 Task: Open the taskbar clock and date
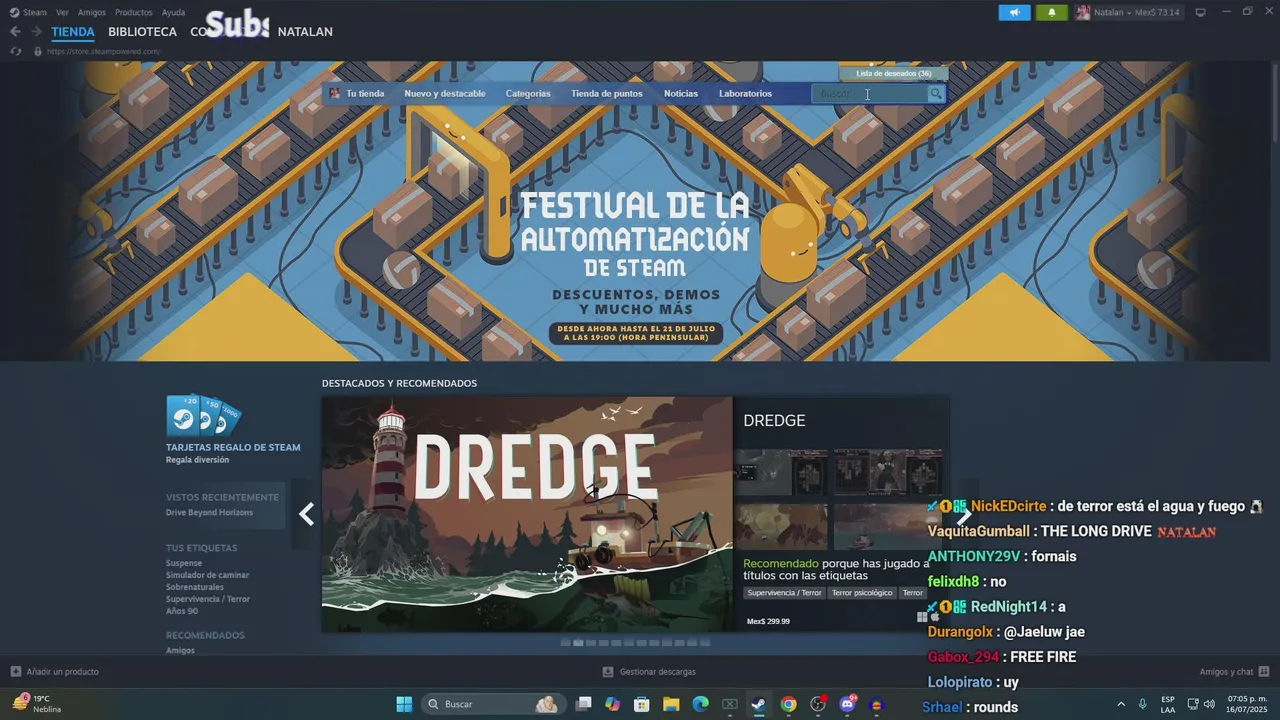[1247, 704]
